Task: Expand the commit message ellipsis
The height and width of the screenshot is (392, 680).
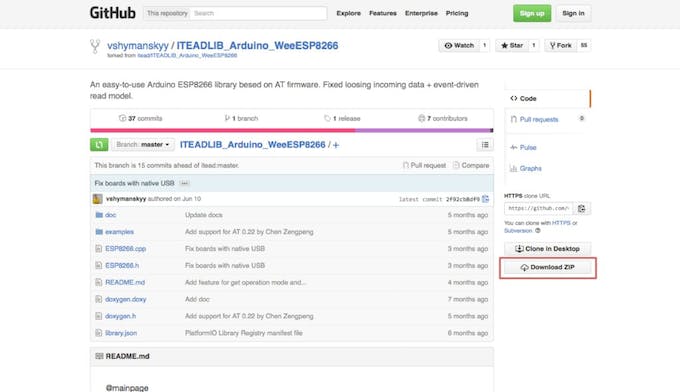Action: pyautogui.click(x=184, y=183)
